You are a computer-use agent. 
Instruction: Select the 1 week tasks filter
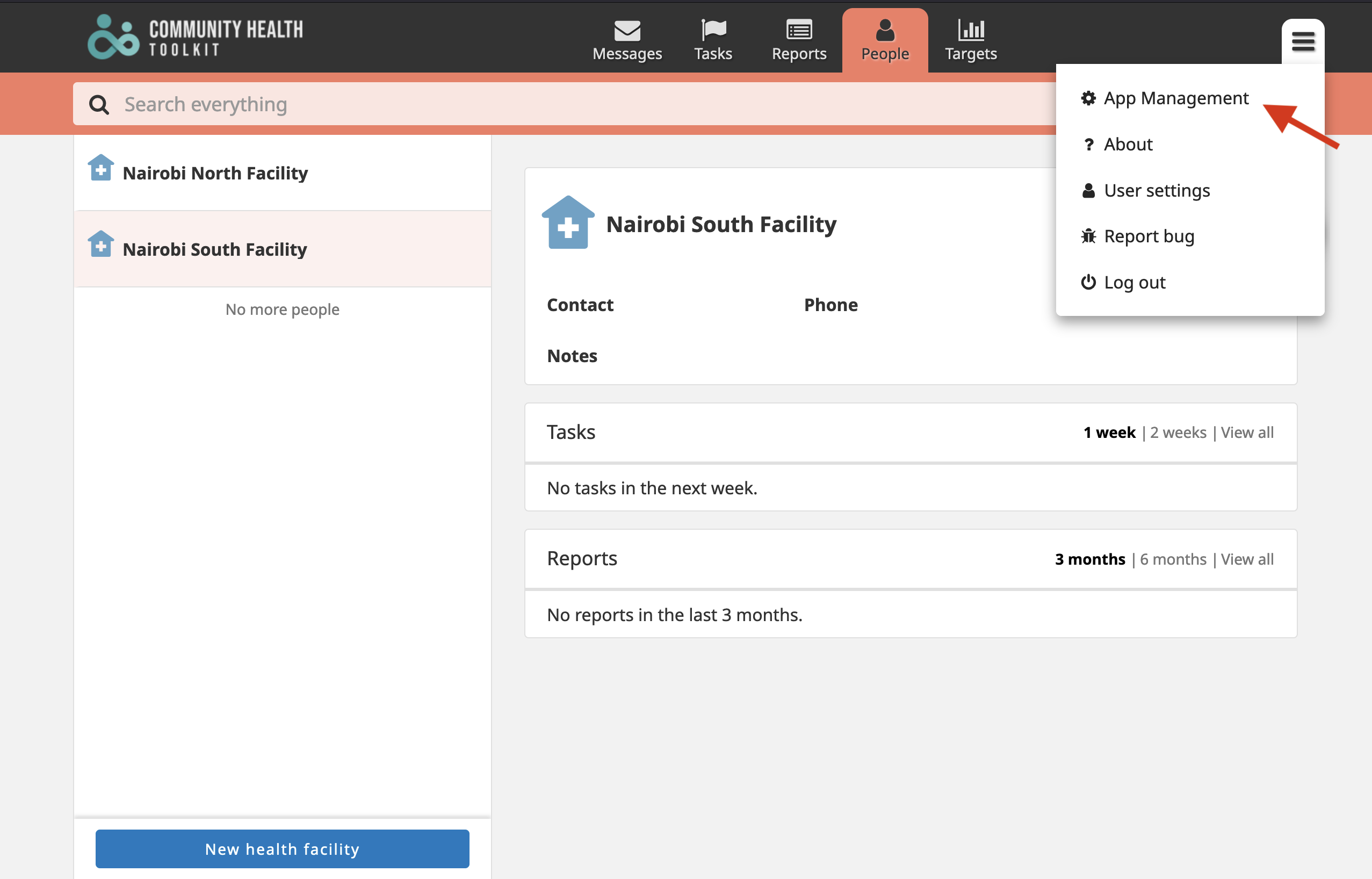(x=1109, y=433)
